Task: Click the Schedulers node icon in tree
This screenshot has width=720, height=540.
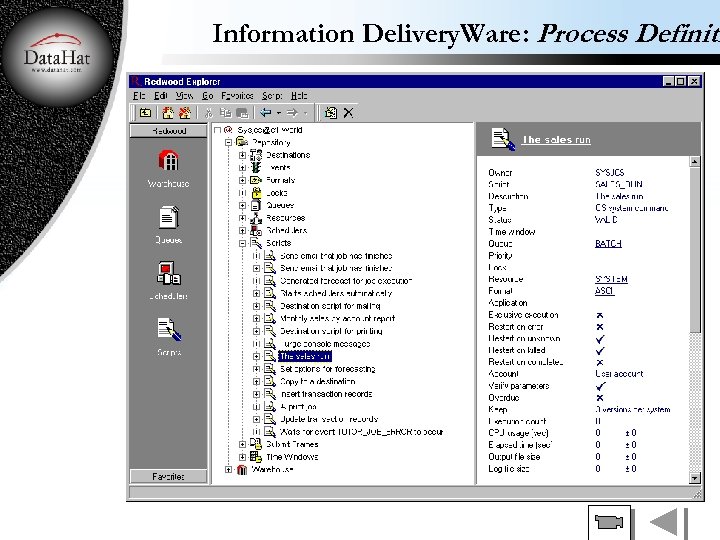Action: [256, 231]
